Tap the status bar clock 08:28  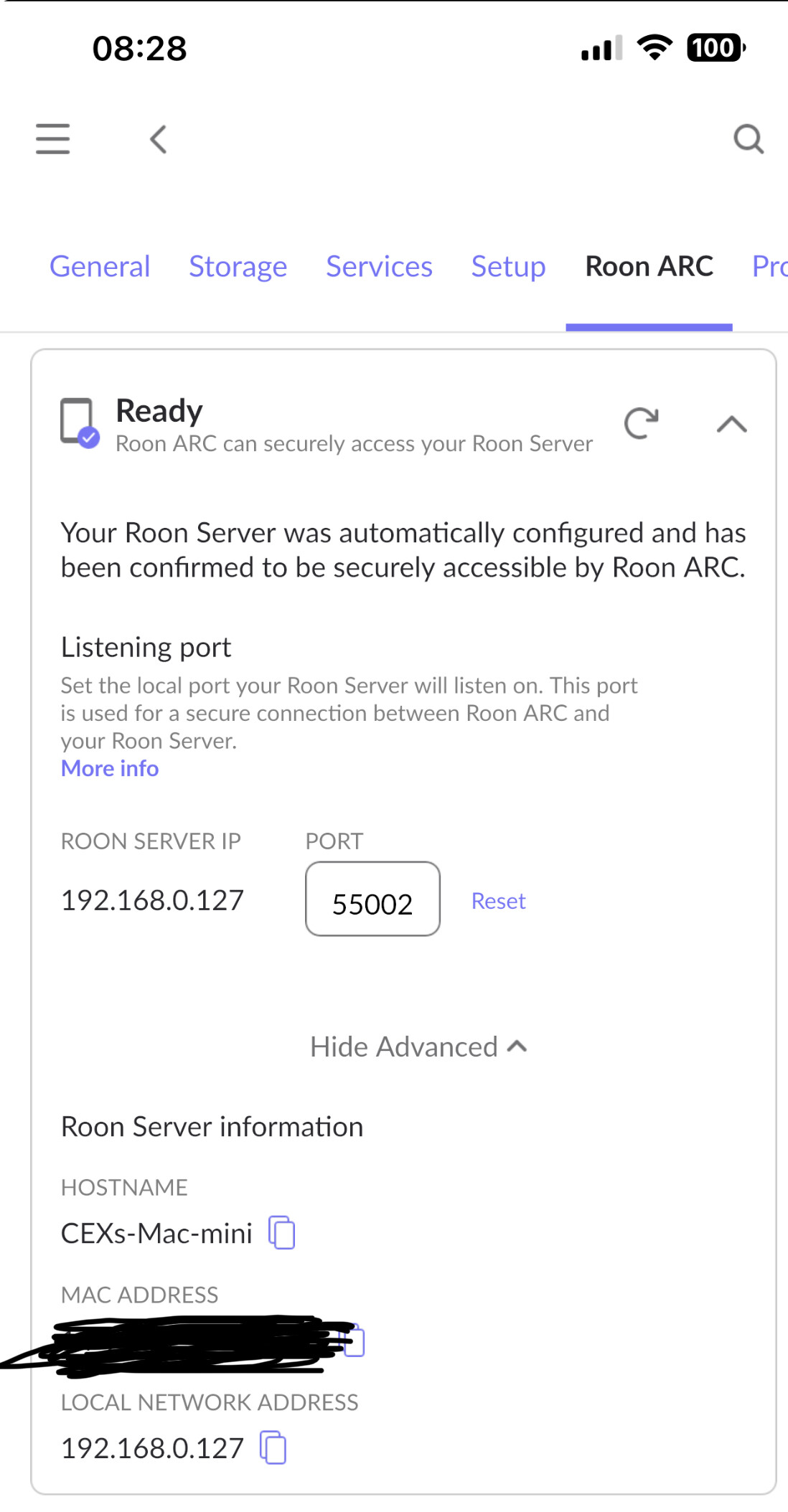pos(140,49)
